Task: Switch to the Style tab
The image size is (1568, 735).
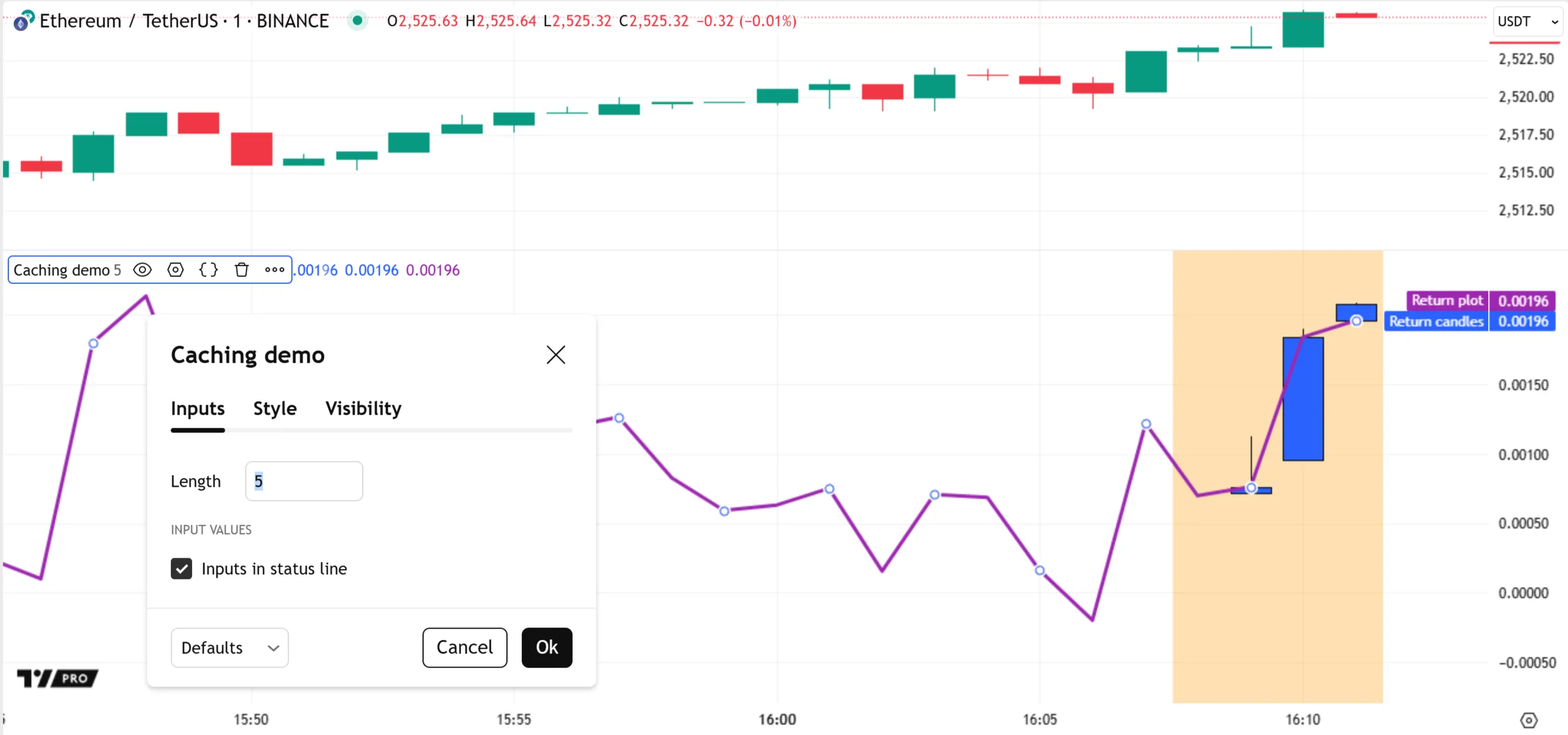Action: pyautogui.click(x=275, y=409)
